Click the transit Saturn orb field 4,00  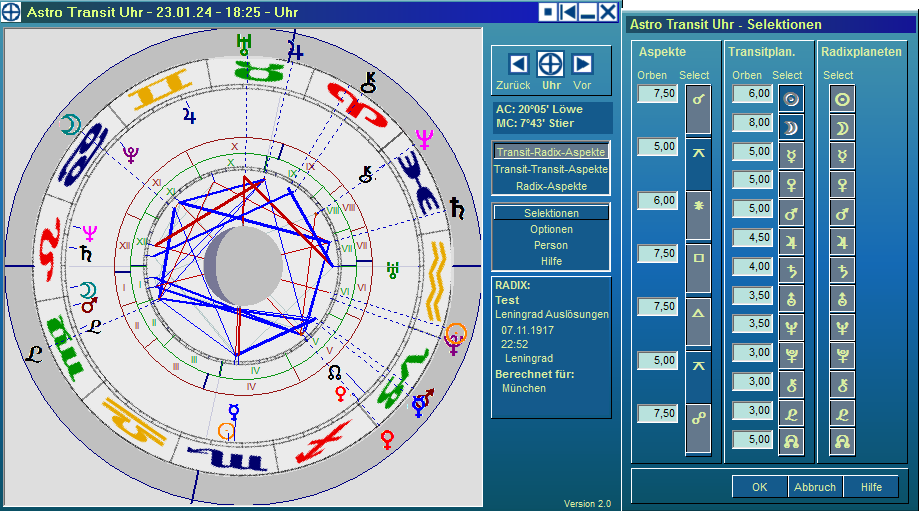point(753,267)
